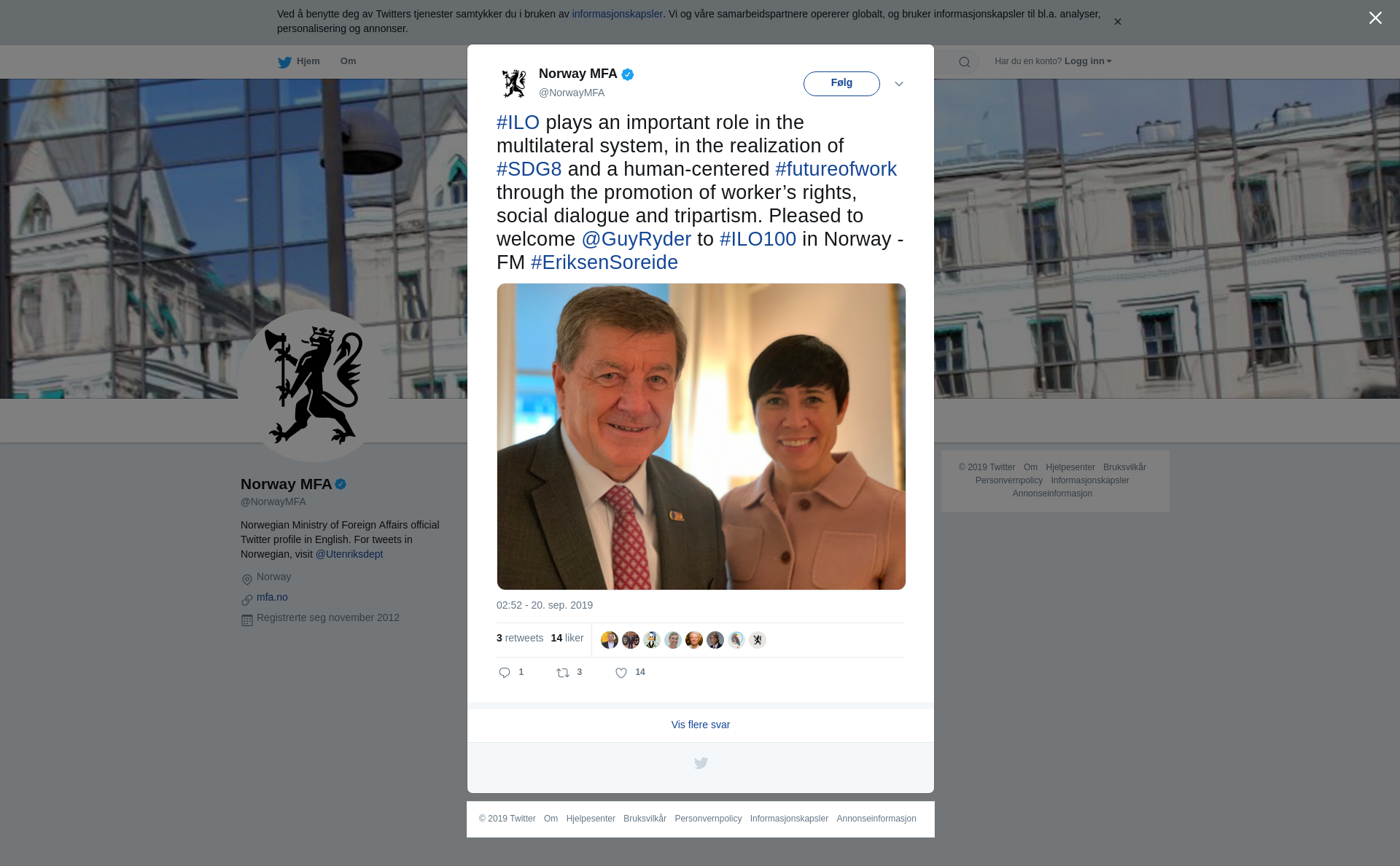The image size is (1400, 866).
Task: Open fourth liker avatar in the row
Action: coord(673,640)
